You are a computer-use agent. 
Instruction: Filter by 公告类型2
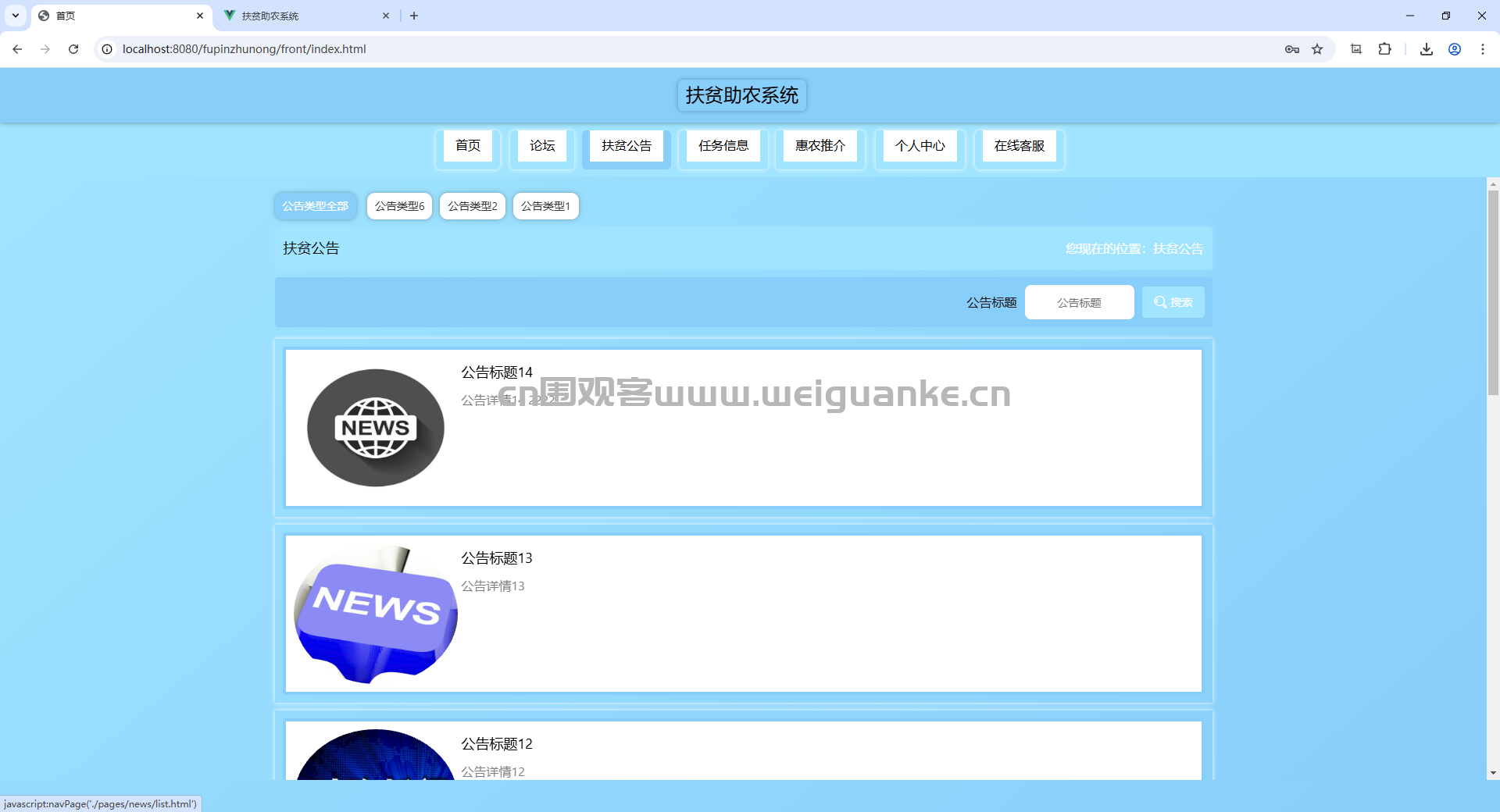pos(473,206)
